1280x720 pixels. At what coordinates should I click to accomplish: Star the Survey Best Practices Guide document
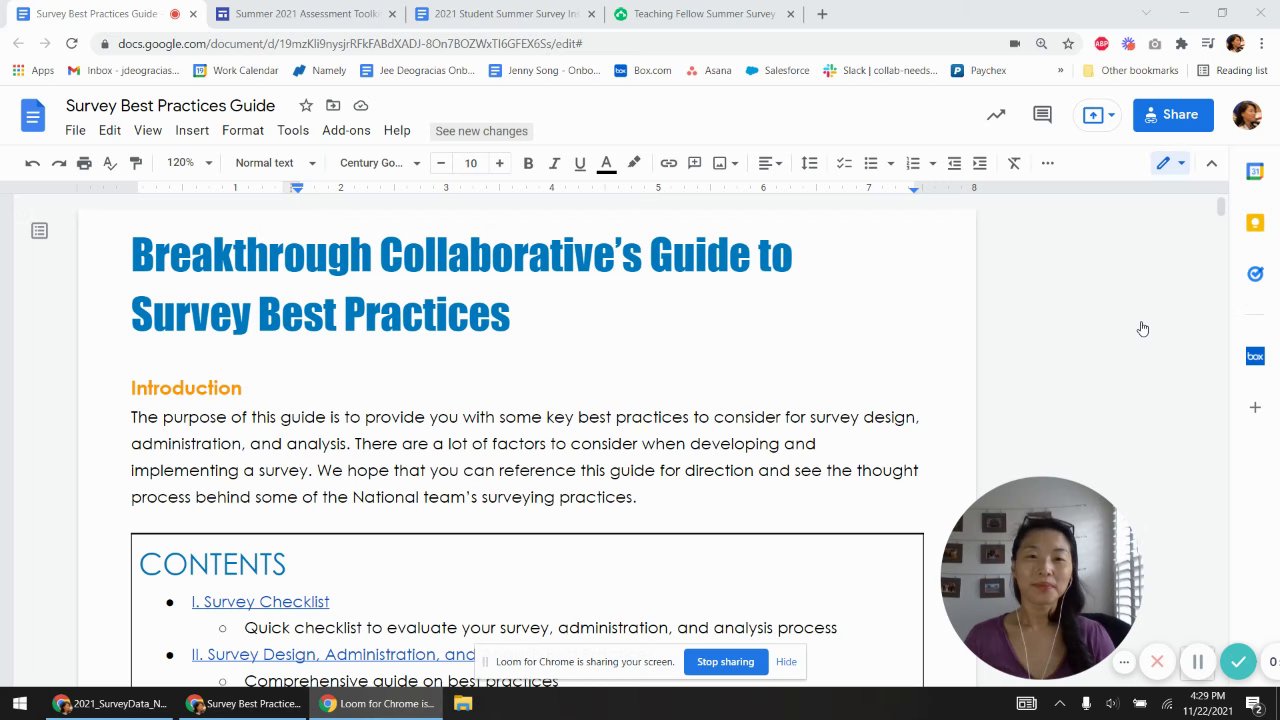click(306, 105)
